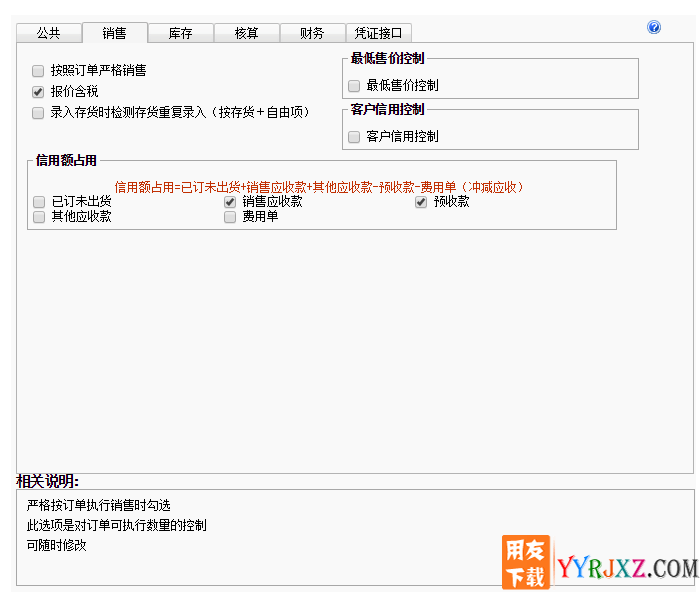Select the 销售 tab

pyautogui.click(x=115, y=33)
